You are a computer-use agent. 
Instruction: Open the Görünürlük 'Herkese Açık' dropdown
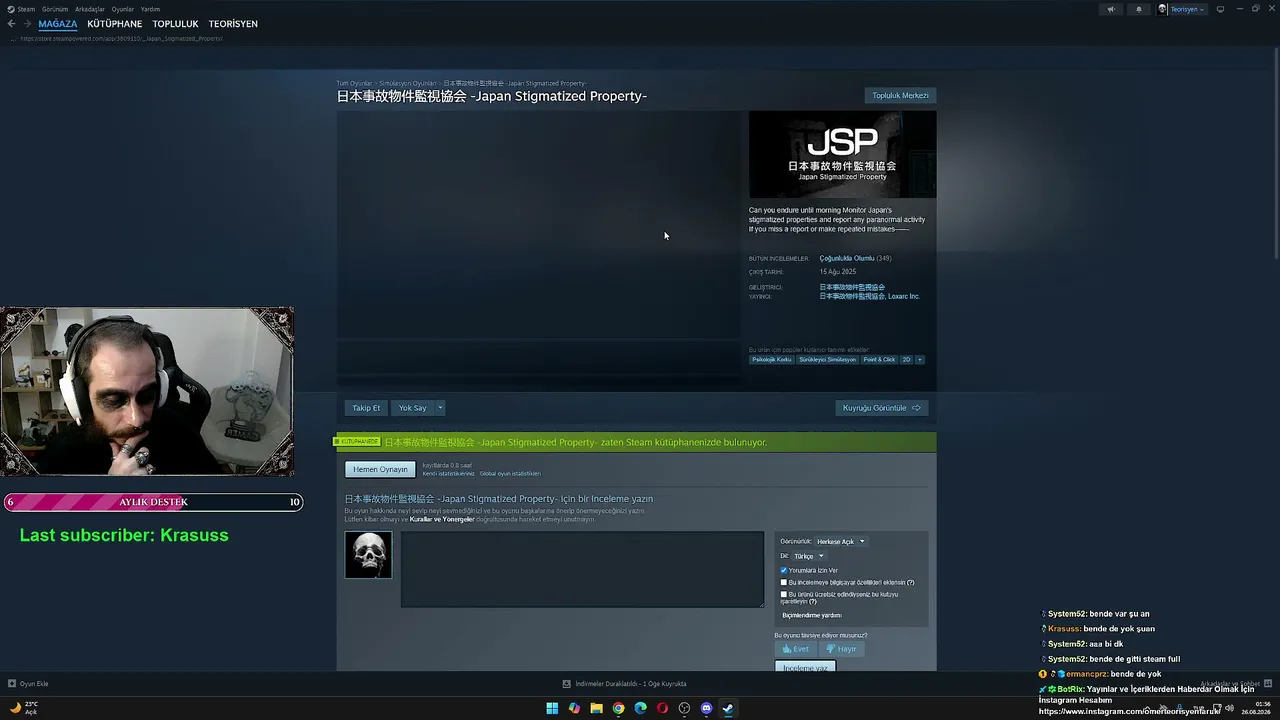[841, 542]
